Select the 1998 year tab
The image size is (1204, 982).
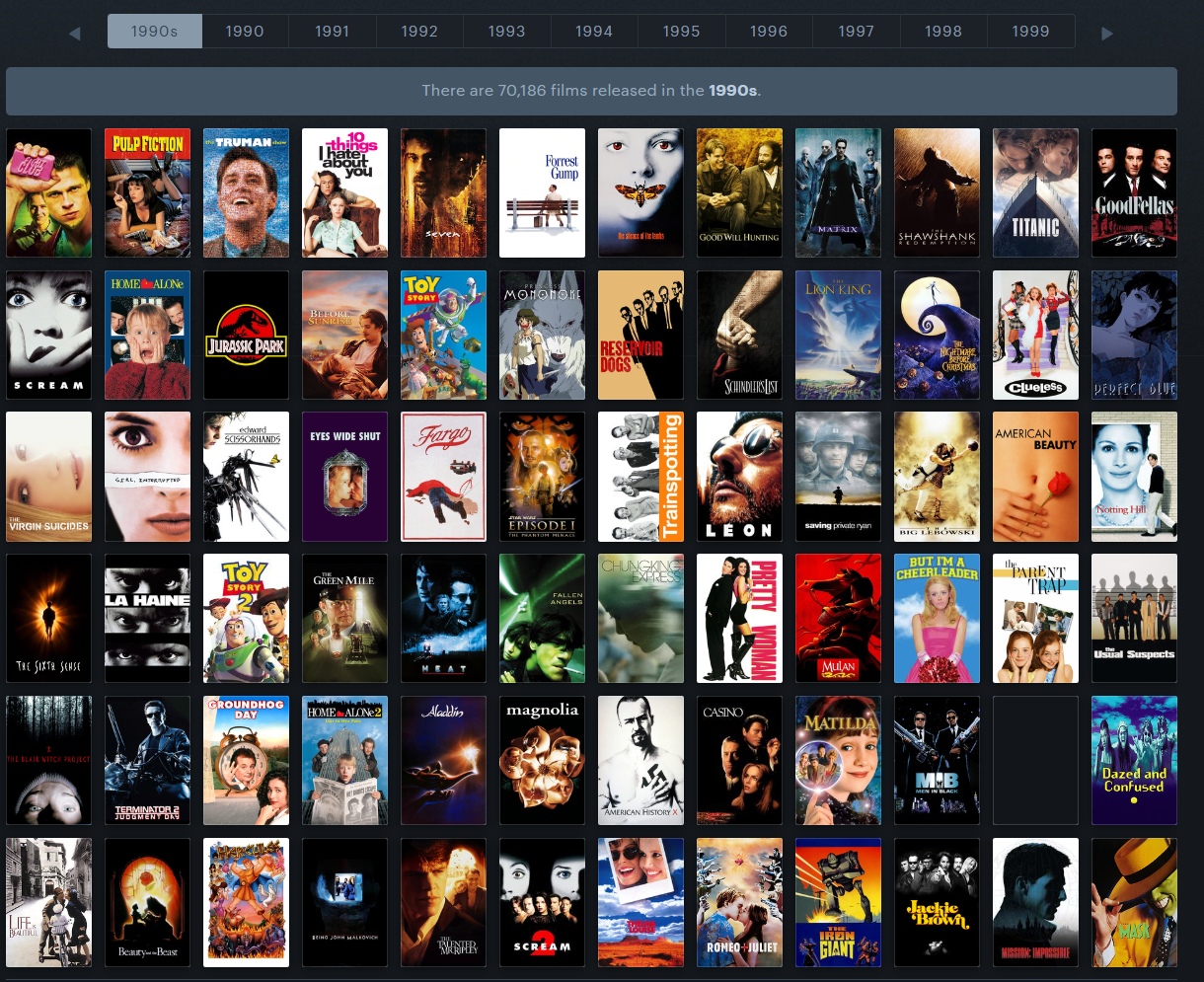click(943, 32)
